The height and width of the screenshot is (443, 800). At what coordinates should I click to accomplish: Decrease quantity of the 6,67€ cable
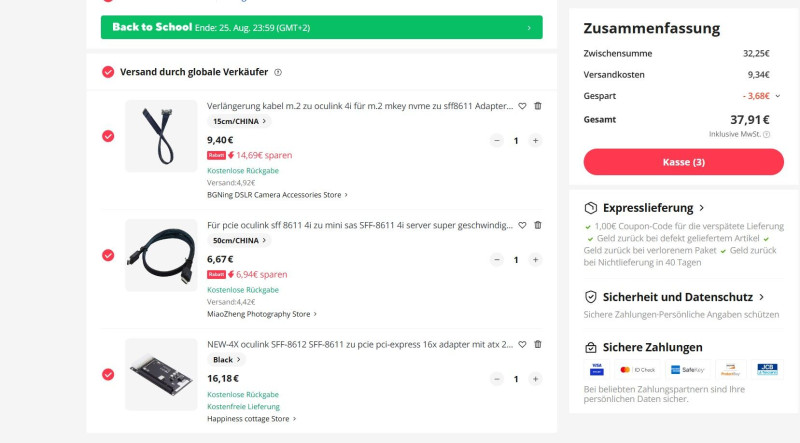pyautogui.click(x=497, y=260)
